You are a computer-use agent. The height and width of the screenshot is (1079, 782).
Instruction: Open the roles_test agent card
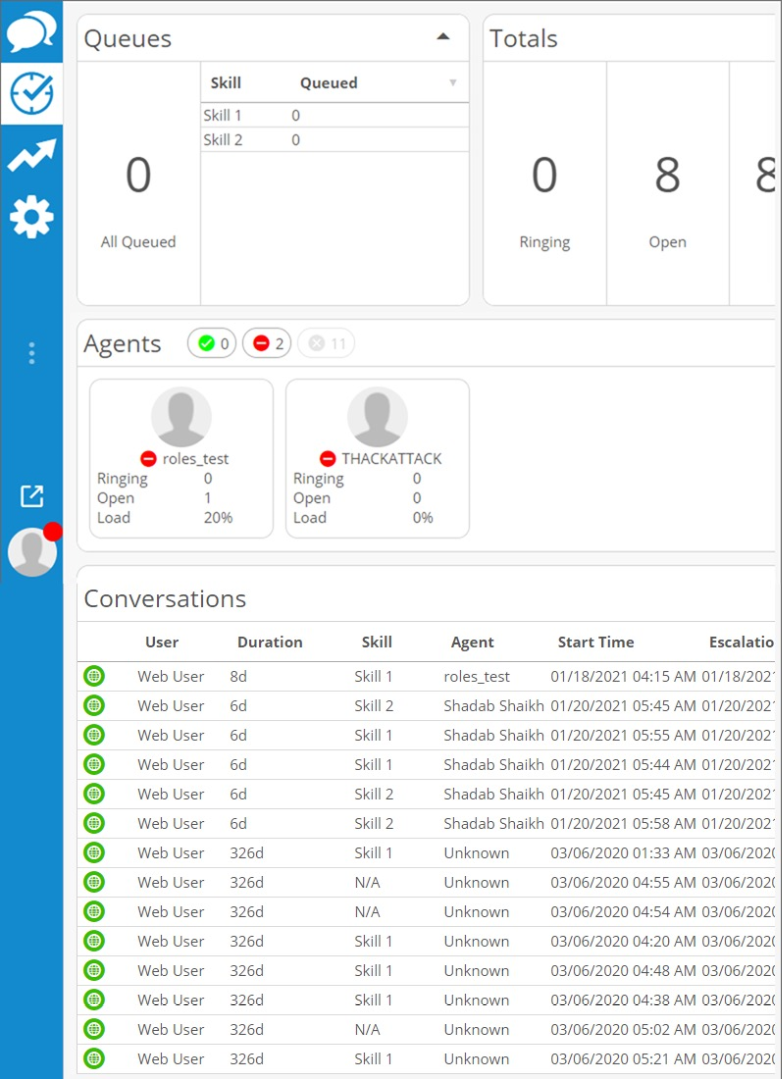(181, 458)
